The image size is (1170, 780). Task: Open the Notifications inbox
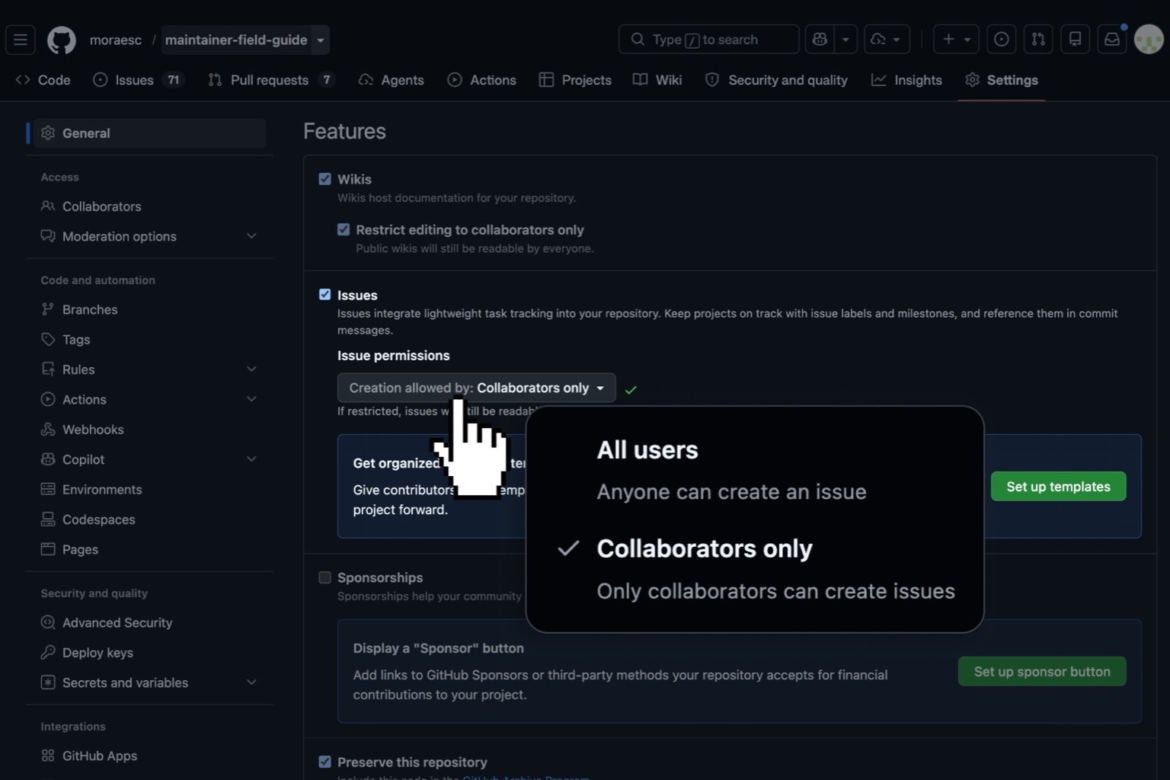tap(1112, 40)
